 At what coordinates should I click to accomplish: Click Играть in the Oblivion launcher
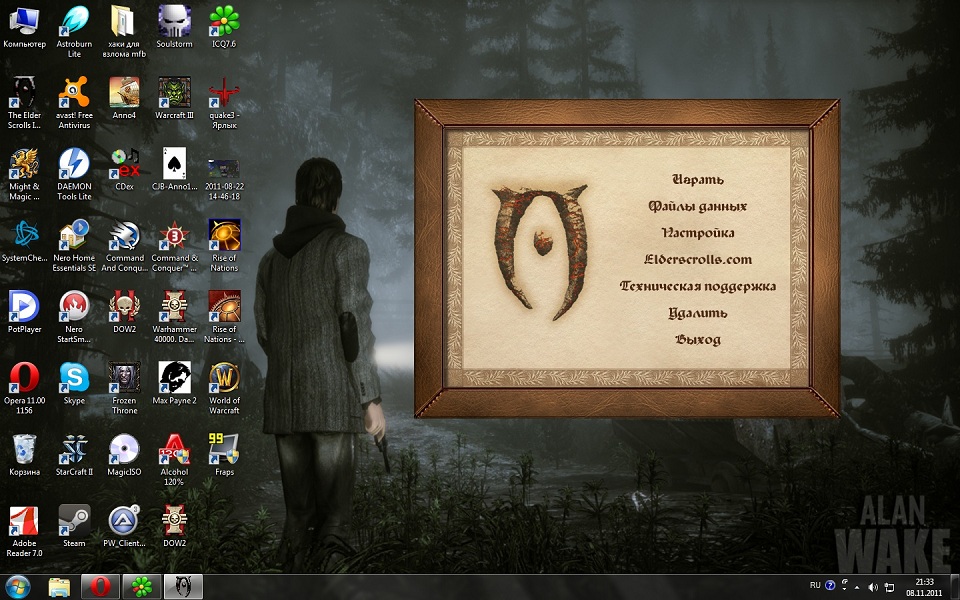tap(697, 180)
